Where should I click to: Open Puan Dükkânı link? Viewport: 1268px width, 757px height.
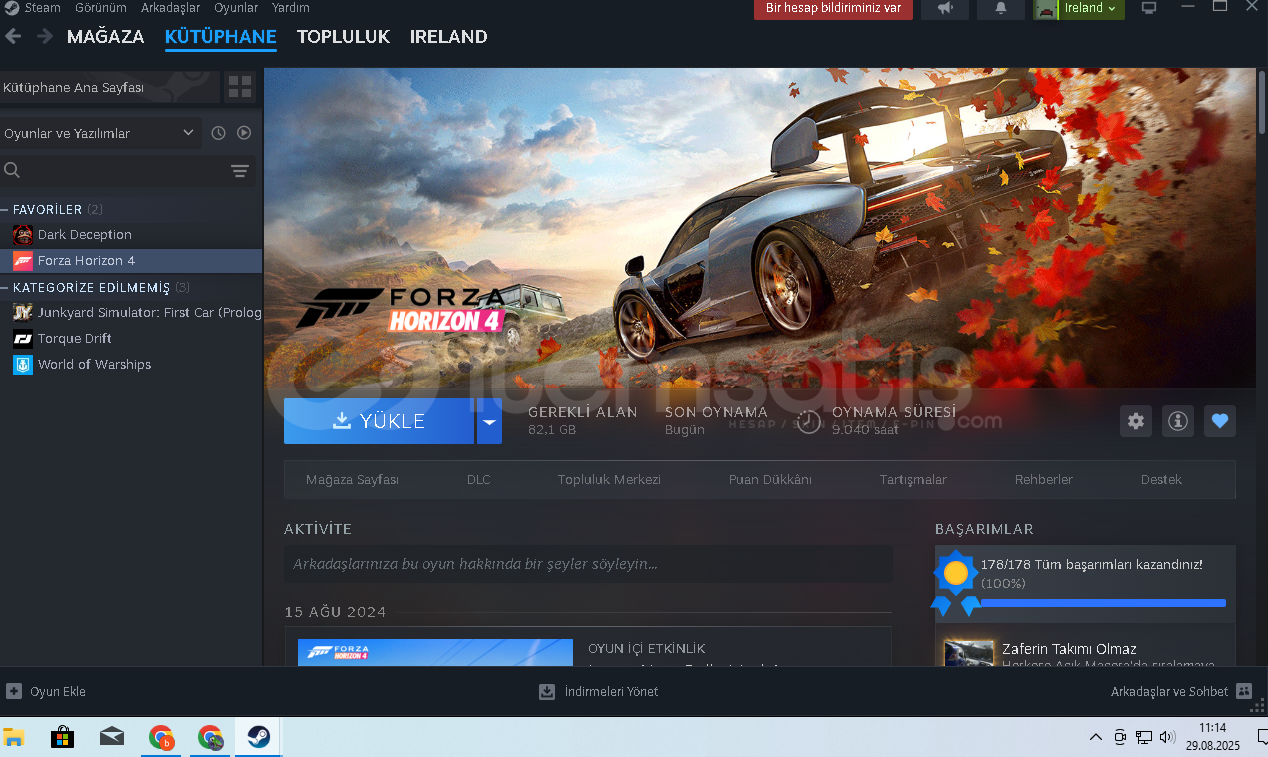pos(770,480)
